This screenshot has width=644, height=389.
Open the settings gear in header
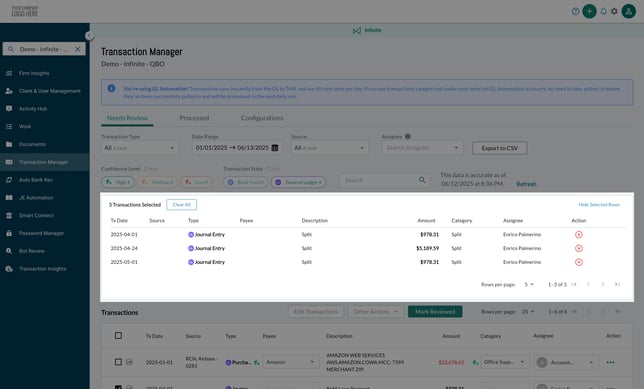614,12
